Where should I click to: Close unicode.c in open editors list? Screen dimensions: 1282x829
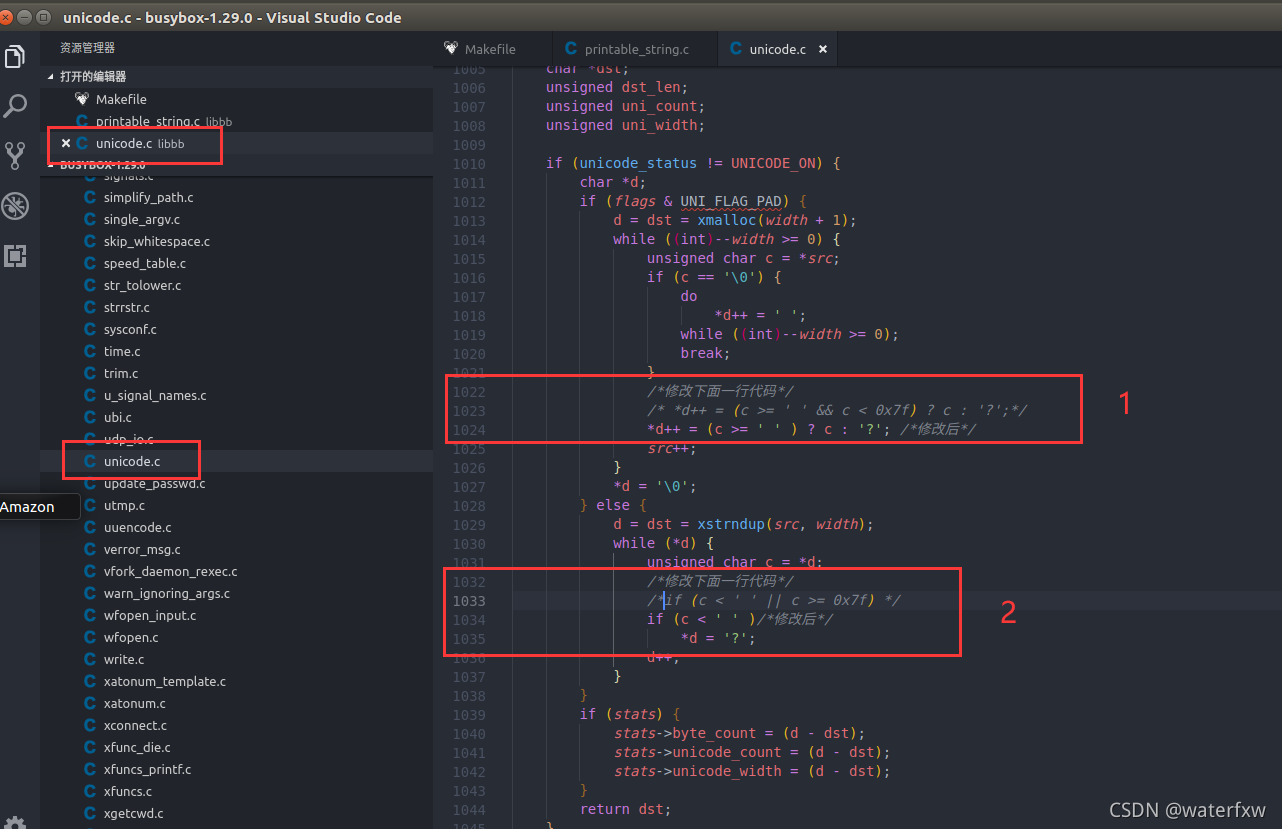point(66,143)
